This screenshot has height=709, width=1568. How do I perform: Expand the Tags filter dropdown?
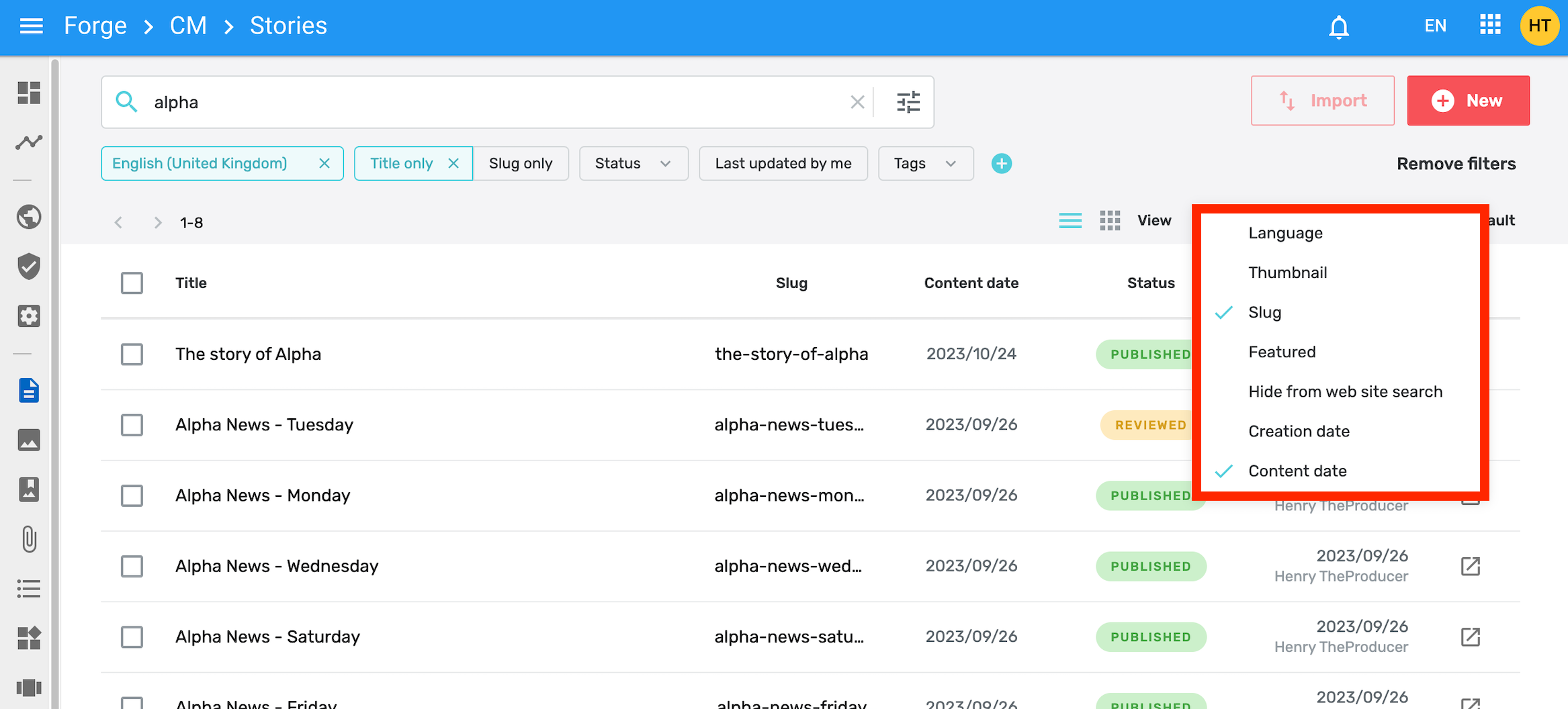[x=926, y=163]
